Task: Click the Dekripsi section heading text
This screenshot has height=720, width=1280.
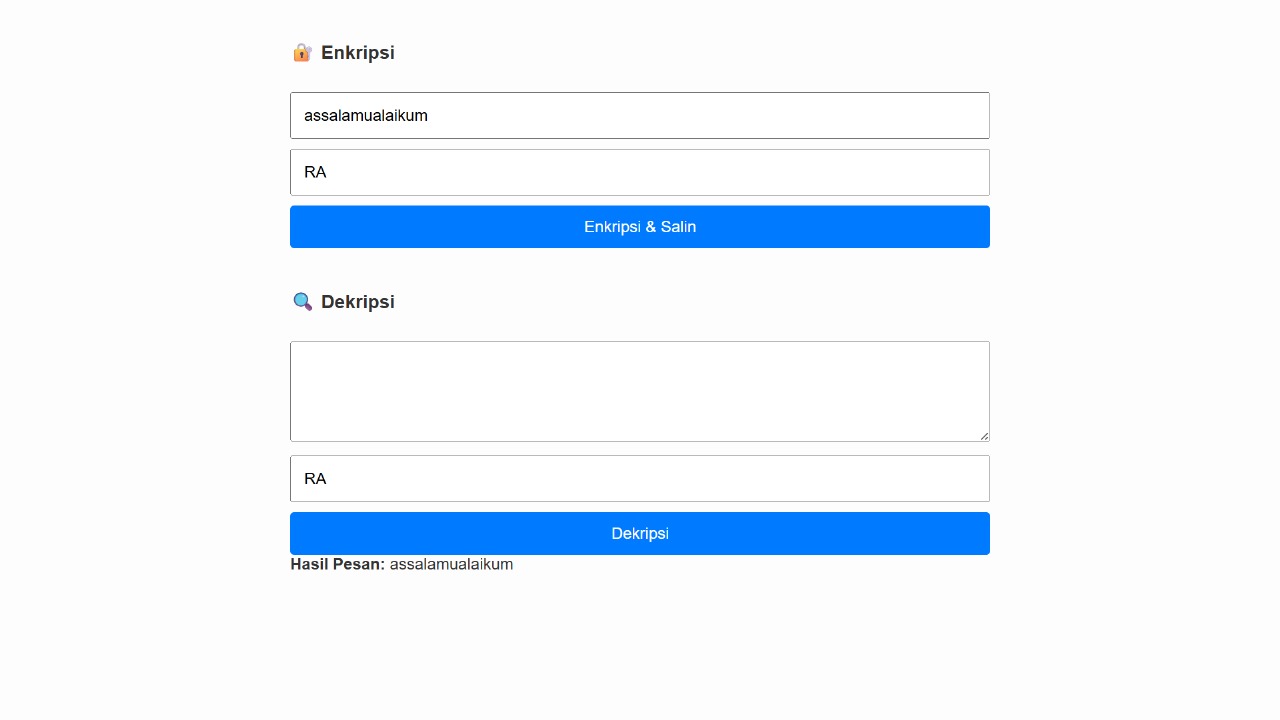Action: 358,302
